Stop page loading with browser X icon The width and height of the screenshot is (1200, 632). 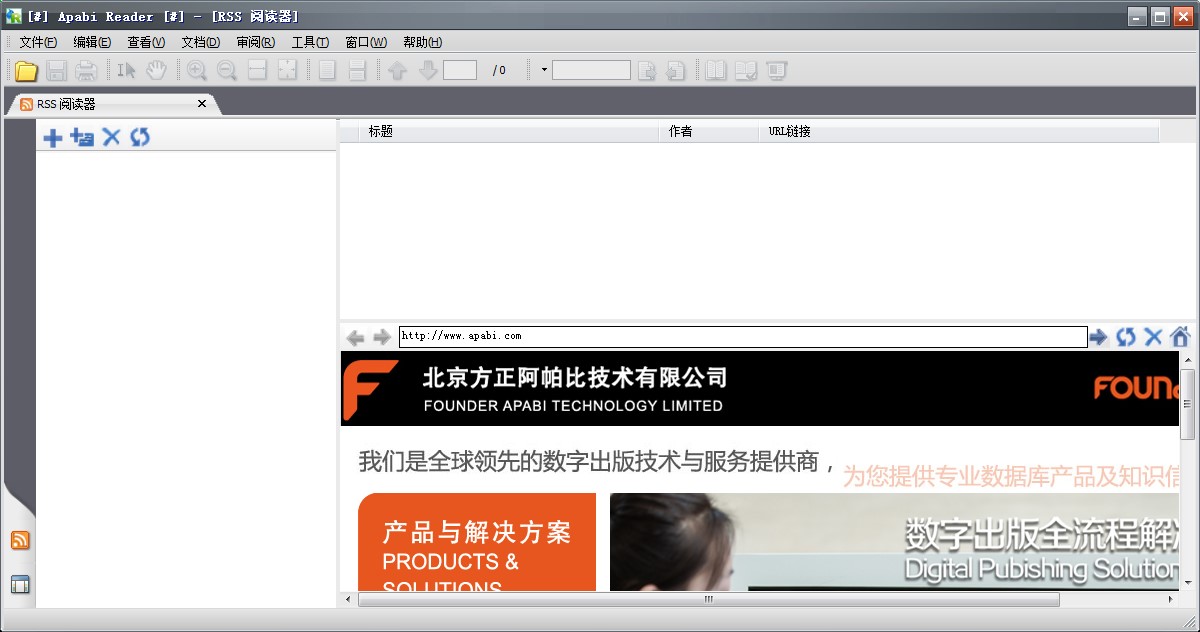tap(1153, 338)
